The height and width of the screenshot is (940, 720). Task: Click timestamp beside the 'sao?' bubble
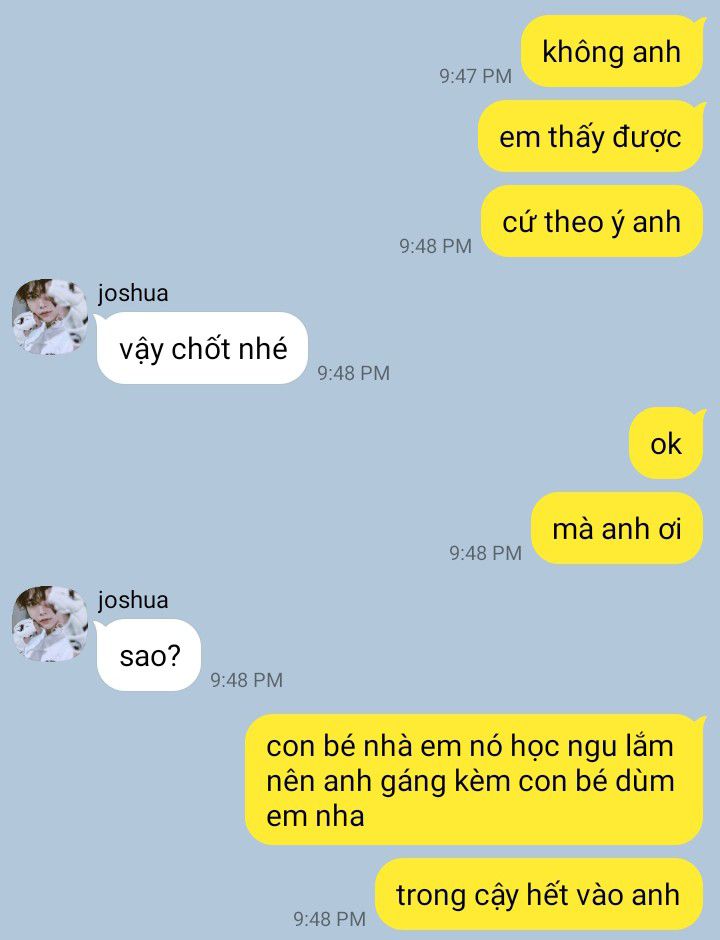pos(246,680)
